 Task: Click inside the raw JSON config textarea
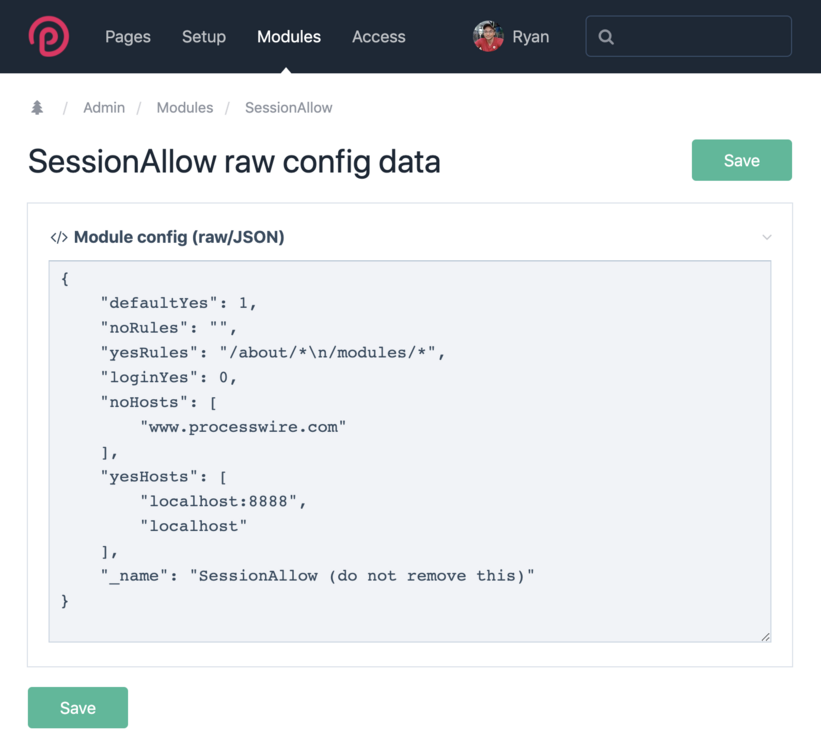[x=409, y=450]
